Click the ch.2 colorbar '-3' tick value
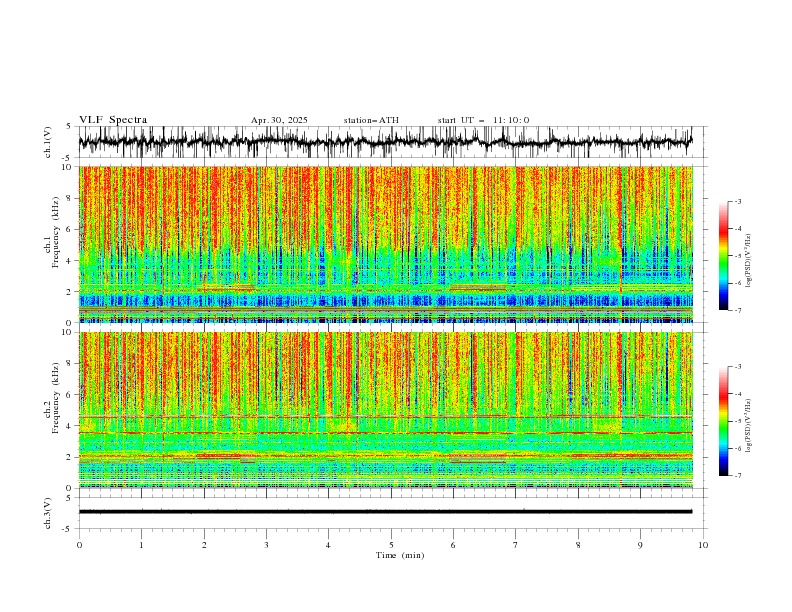The image size is (792, 612). coord(738,367)
